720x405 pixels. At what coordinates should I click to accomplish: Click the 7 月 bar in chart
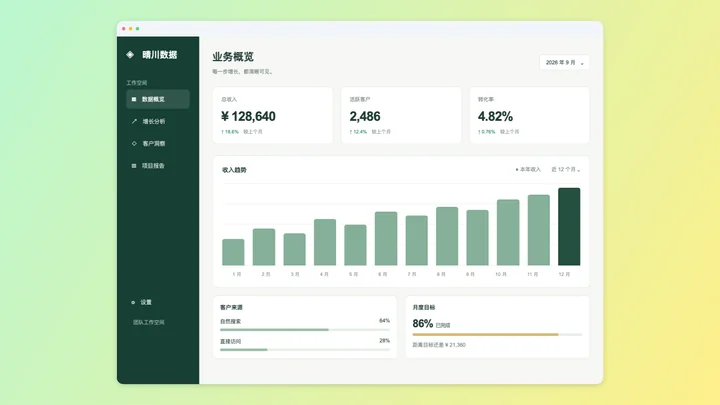[x=416, y=241]
